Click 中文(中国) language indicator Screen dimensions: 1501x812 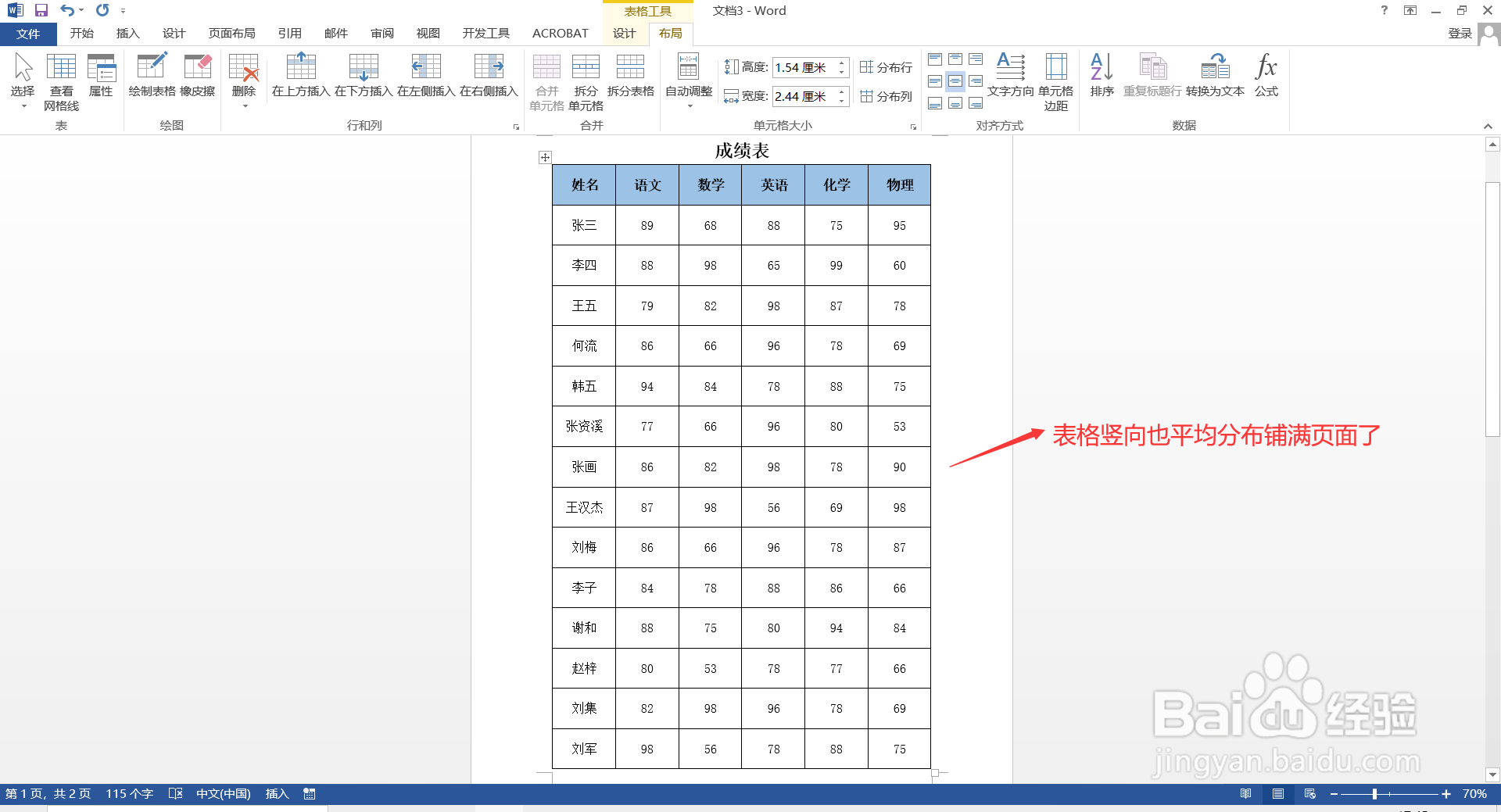coord(223,794)
